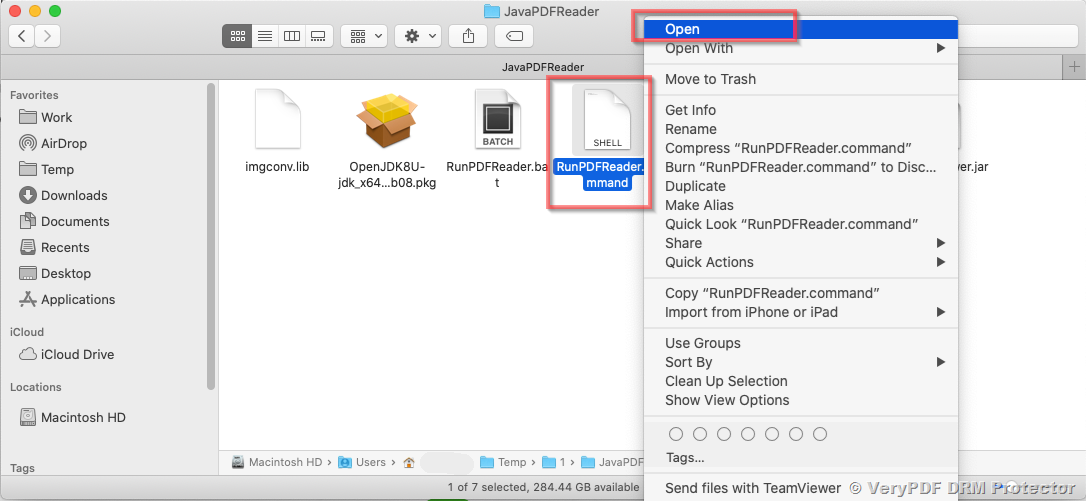This screenshot has height=501, width=1086.
Task: Select the imgconv.lib file
Action: 277,121
